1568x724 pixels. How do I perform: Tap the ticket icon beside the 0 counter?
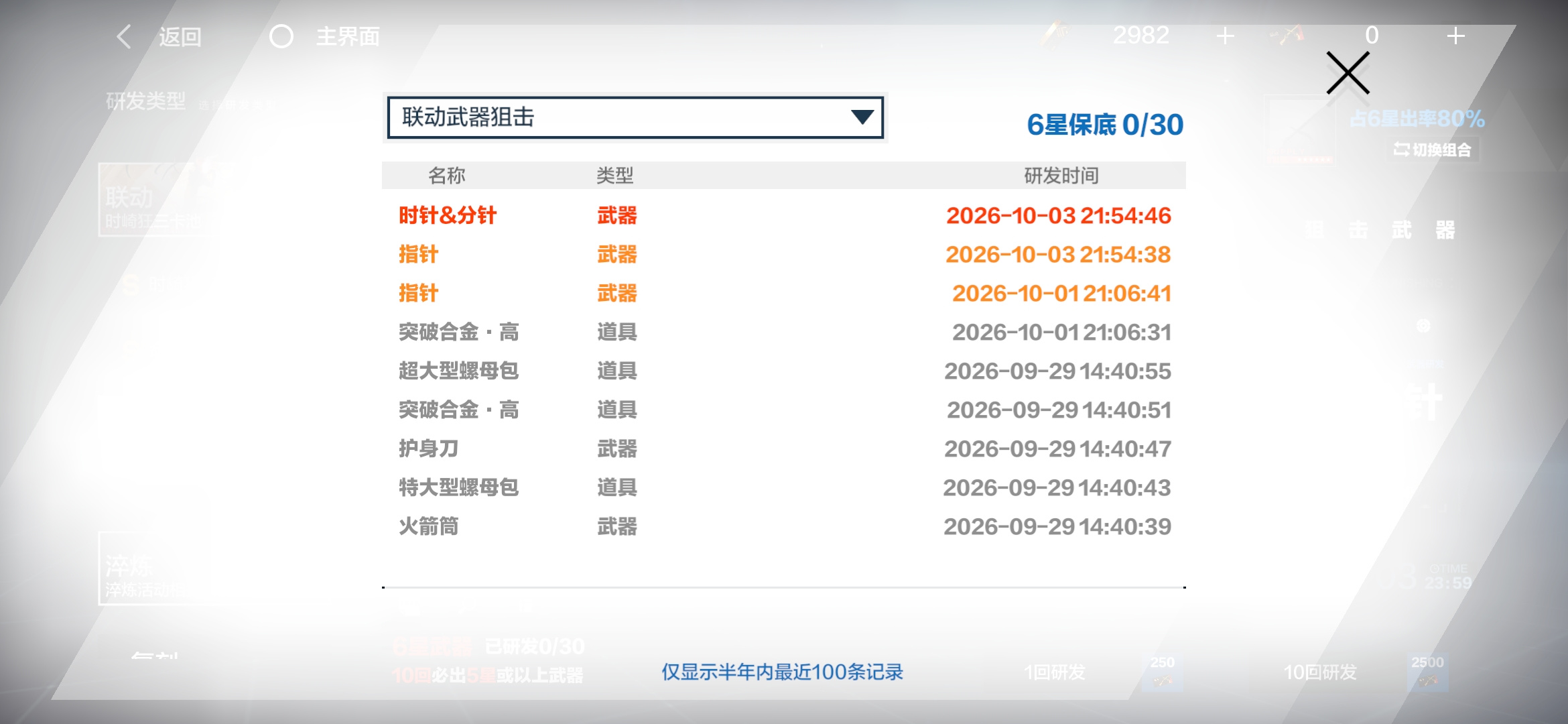pos(1287,35)
